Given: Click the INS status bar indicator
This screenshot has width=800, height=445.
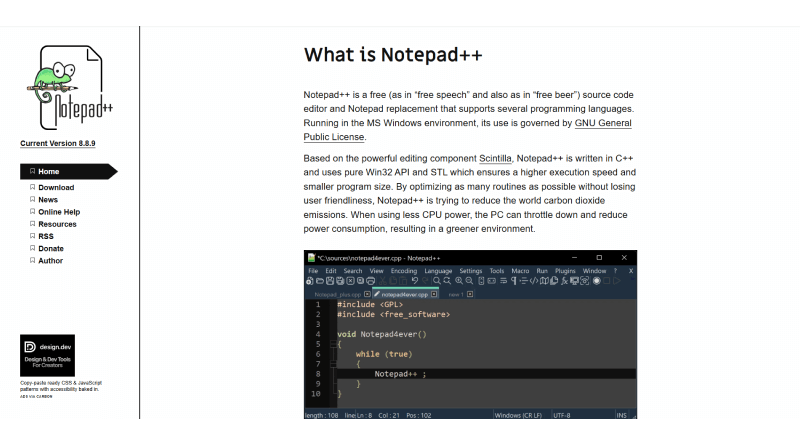Looking at the screenshot, I should click(x=621, y=415).
